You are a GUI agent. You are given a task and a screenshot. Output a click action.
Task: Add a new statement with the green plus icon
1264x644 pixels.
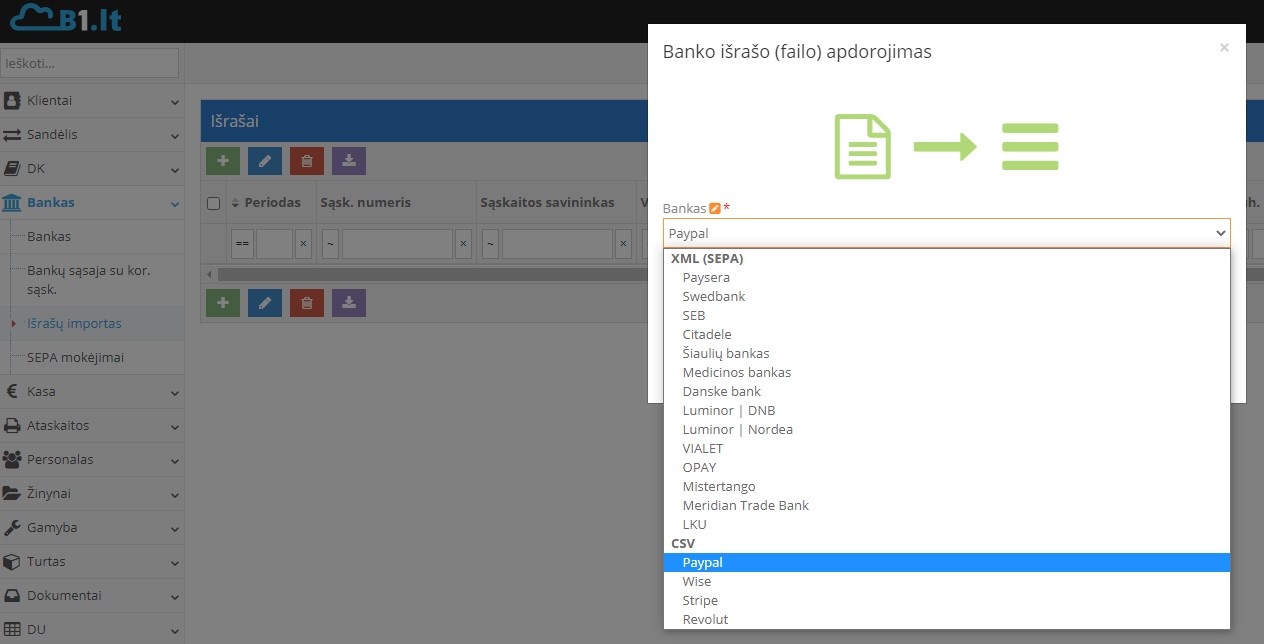[222, 160]
